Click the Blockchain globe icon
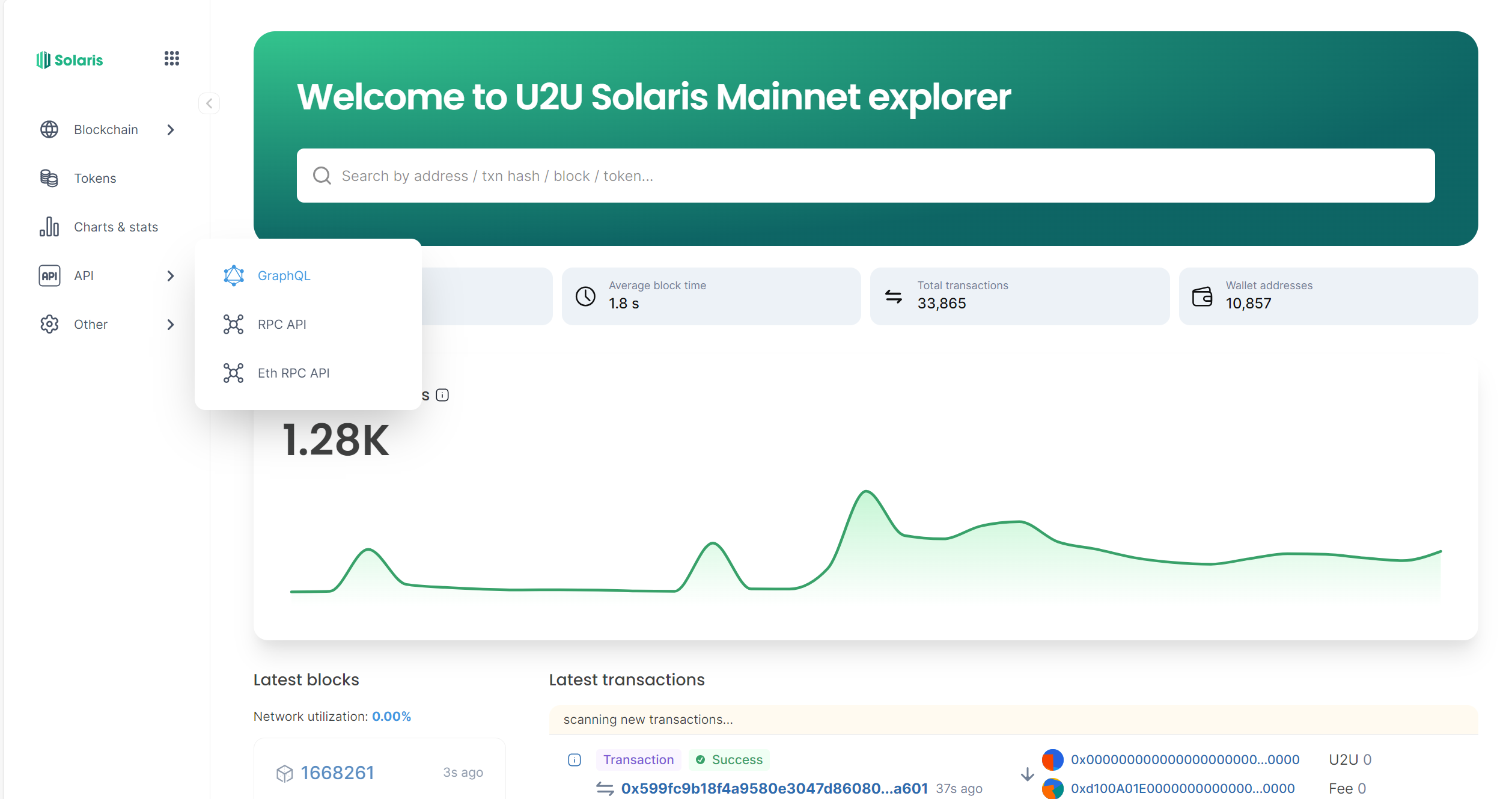1512x799 pixels. pyautogui.click(x=49, y=129)
